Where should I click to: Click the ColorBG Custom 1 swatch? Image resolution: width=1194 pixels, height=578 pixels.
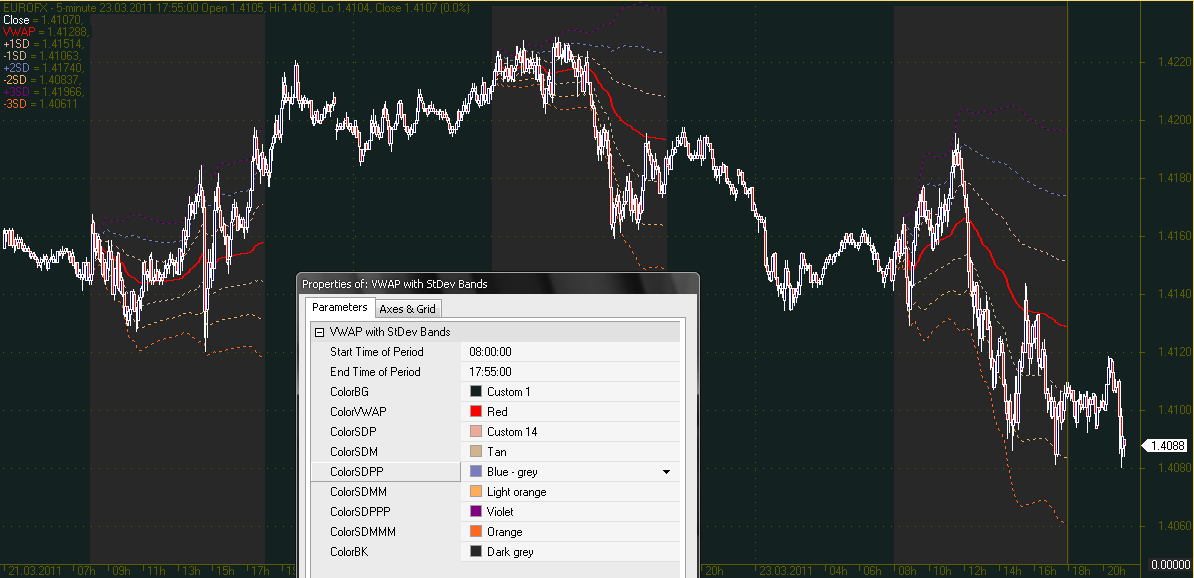click(x=476, y=391)
